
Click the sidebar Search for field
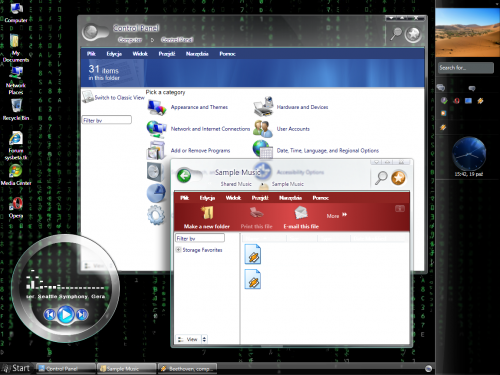(466, 68)
